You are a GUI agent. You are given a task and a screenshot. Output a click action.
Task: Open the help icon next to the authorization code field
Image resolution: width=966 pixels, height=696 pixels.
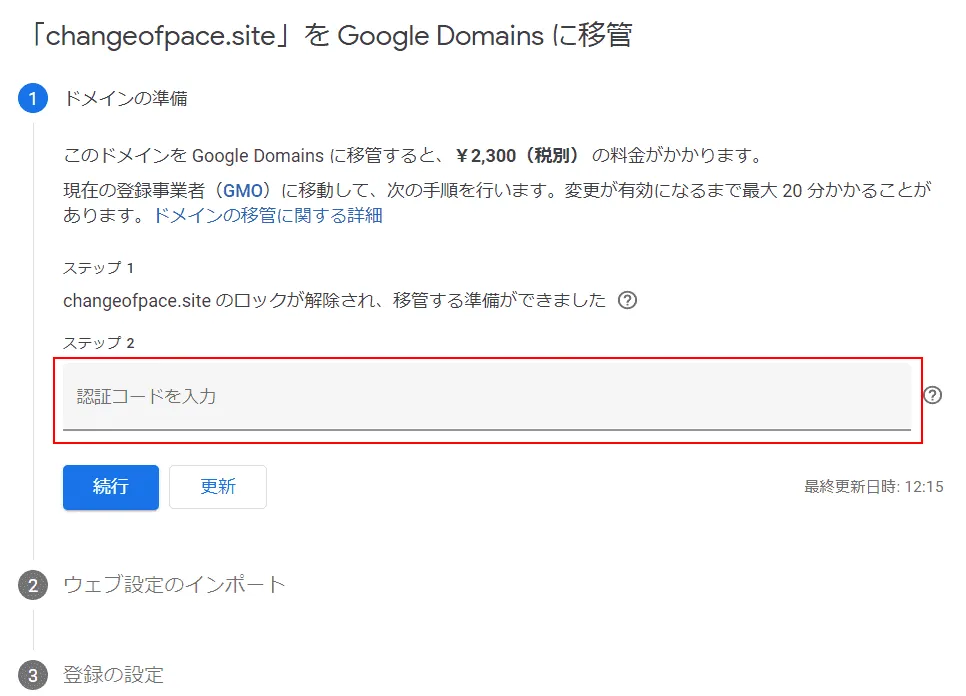click(x=933, y=396)
